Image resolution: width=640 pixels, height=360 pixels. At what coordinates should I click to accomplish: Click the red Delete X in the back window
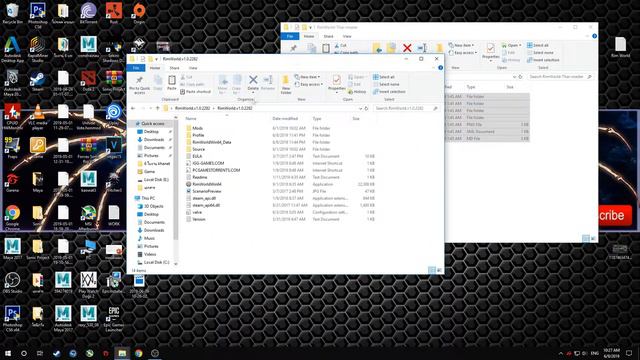[x=407, y=48]
